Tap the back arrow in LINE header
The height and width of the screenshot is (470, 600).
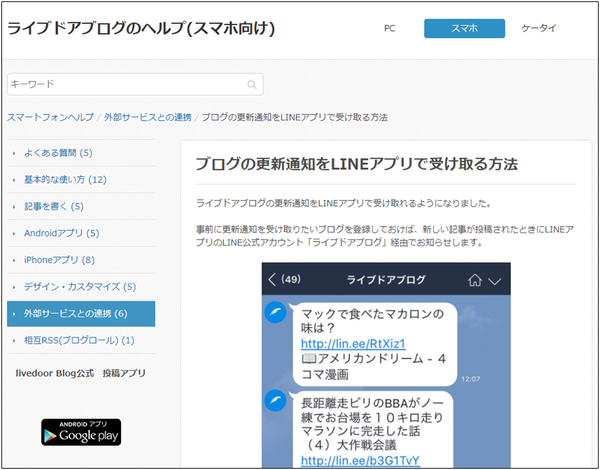[x=272, y=279]
